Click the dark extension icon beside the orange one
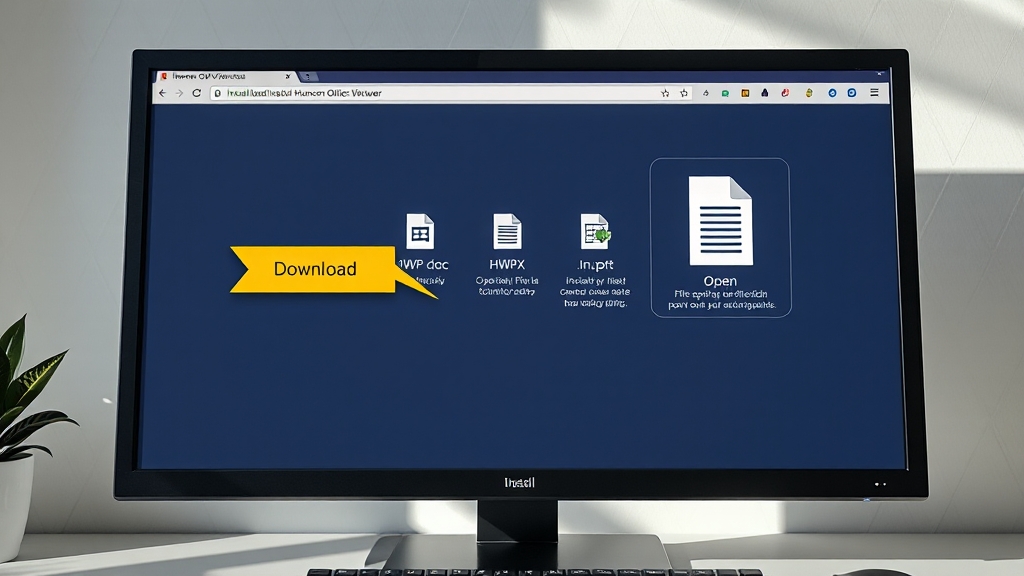This screenshot has height=576, width=1024. pos(765,93)
